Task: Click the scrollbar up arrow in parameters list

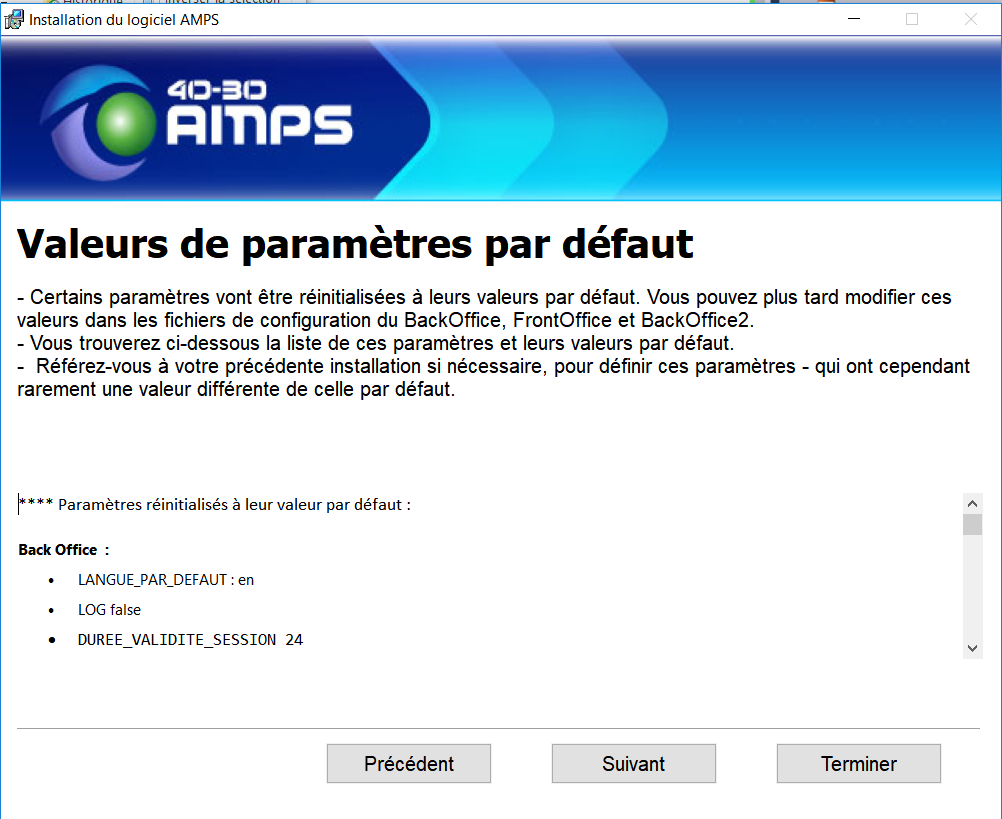Action: 972,503
